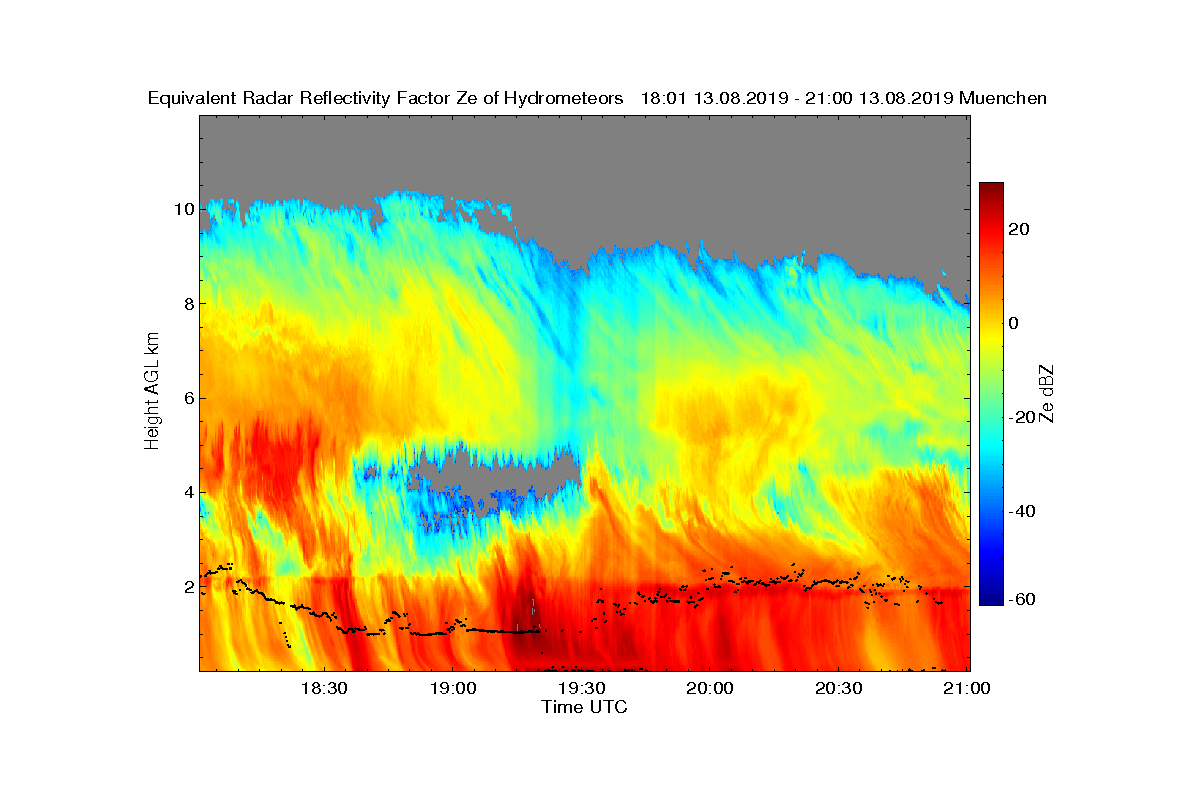Image resolution: width=1200 pixels, height=800 pixels.
Task: Click the 19:30 time tick label
Action: 581,689
